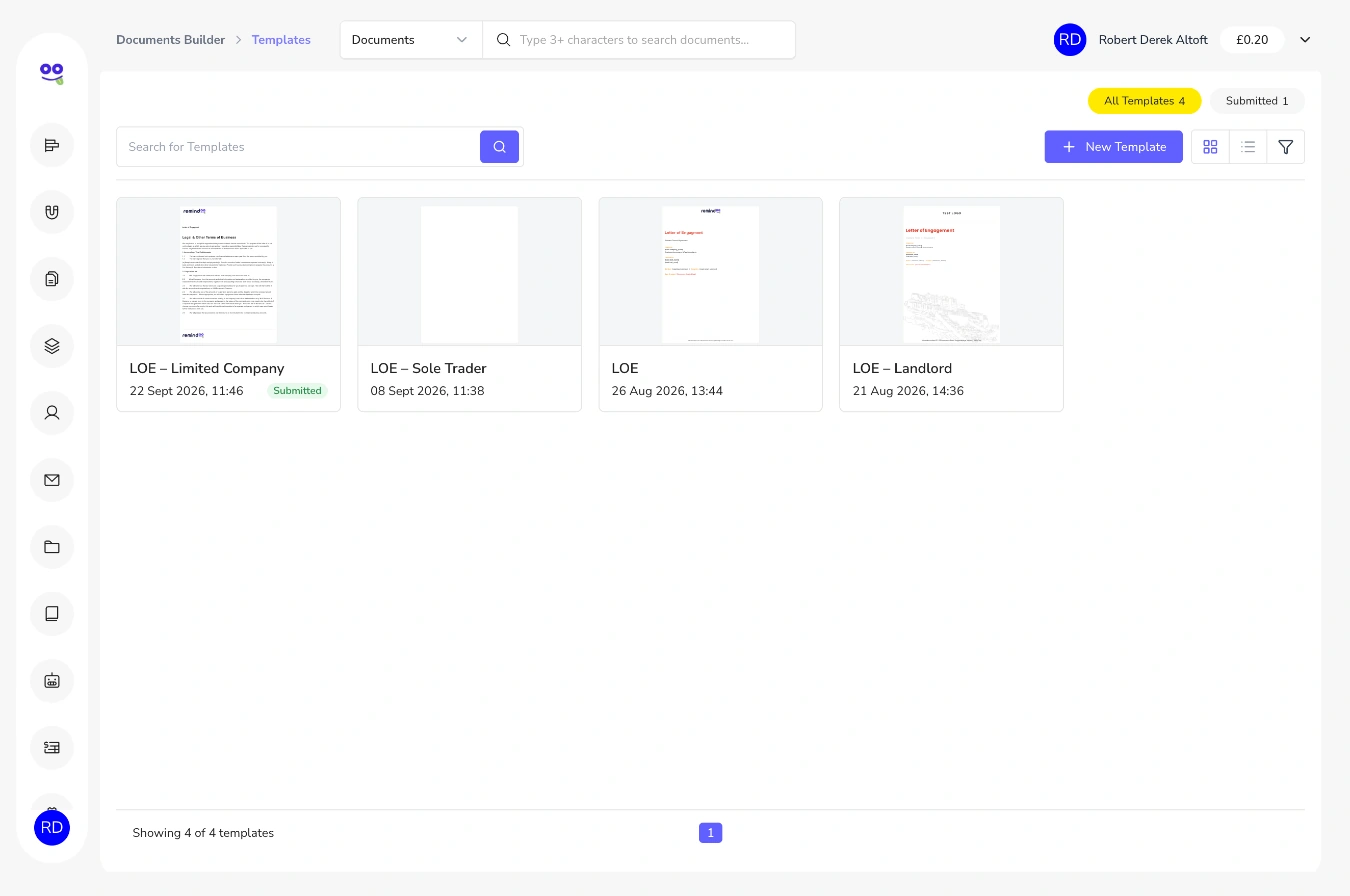Image resolution: width=1350 pixels, height=896 pixels.
Task: Open the book sidebar icon
Action: pos(52,614)
